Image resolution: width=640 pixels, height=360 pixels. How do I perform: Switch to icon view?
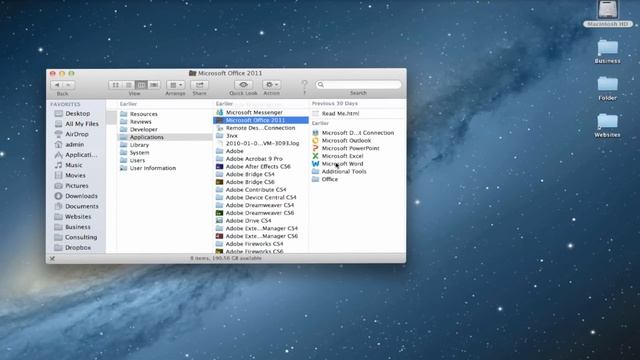[x=116, y=85]
